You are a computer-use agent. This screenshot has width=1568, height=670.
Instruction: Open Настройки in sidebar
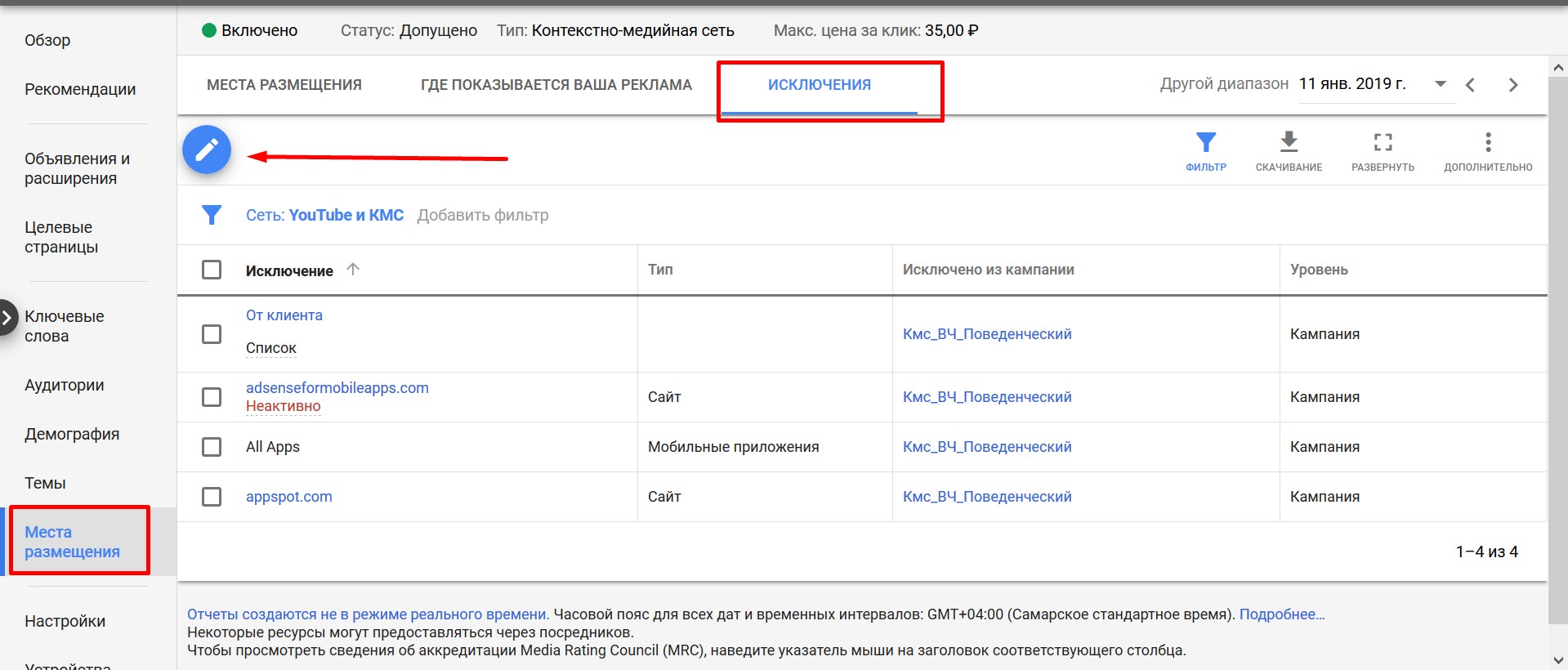click(65, 621)
